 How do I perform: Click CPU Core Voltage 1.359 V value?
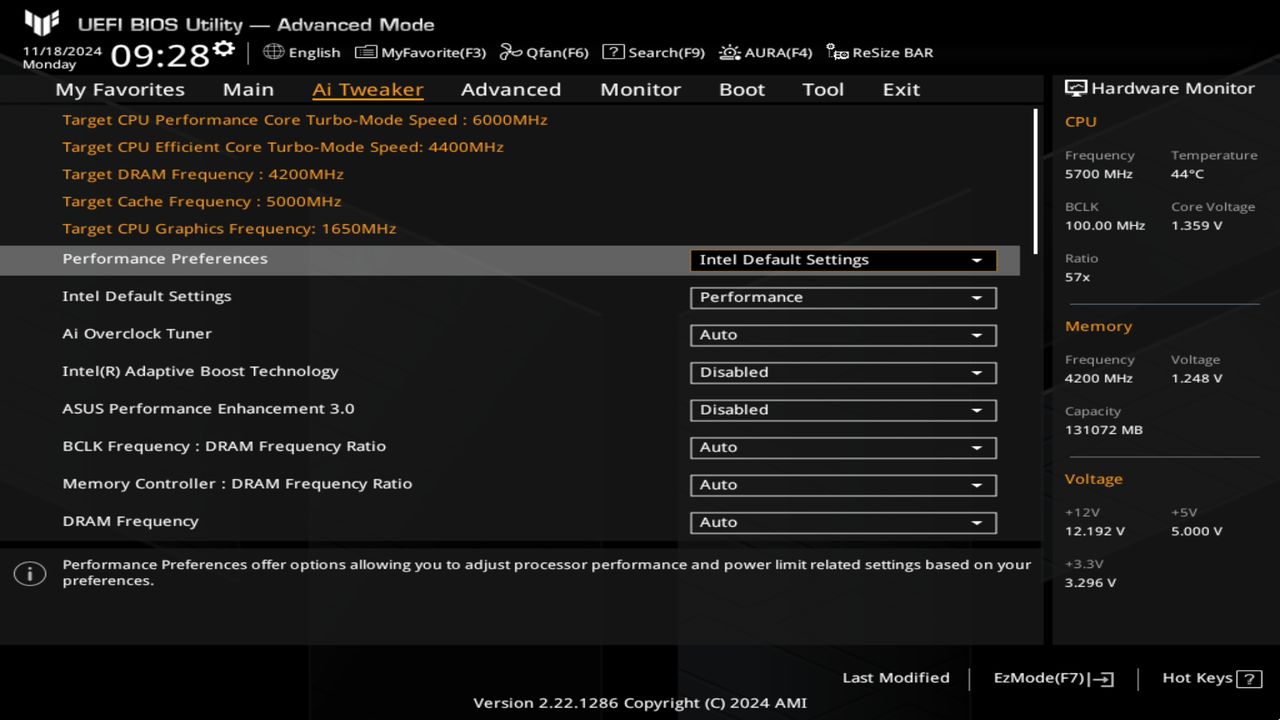(1196, 225)
